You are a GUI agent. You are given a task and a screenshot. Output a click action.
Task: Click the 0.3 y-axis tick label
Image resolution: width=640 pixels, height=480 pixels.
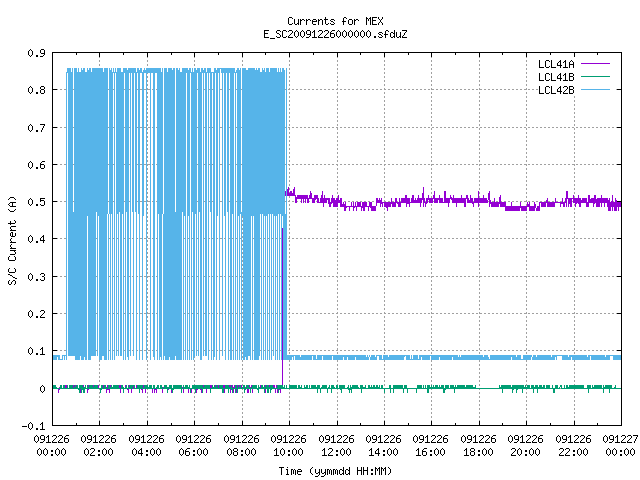36,277
